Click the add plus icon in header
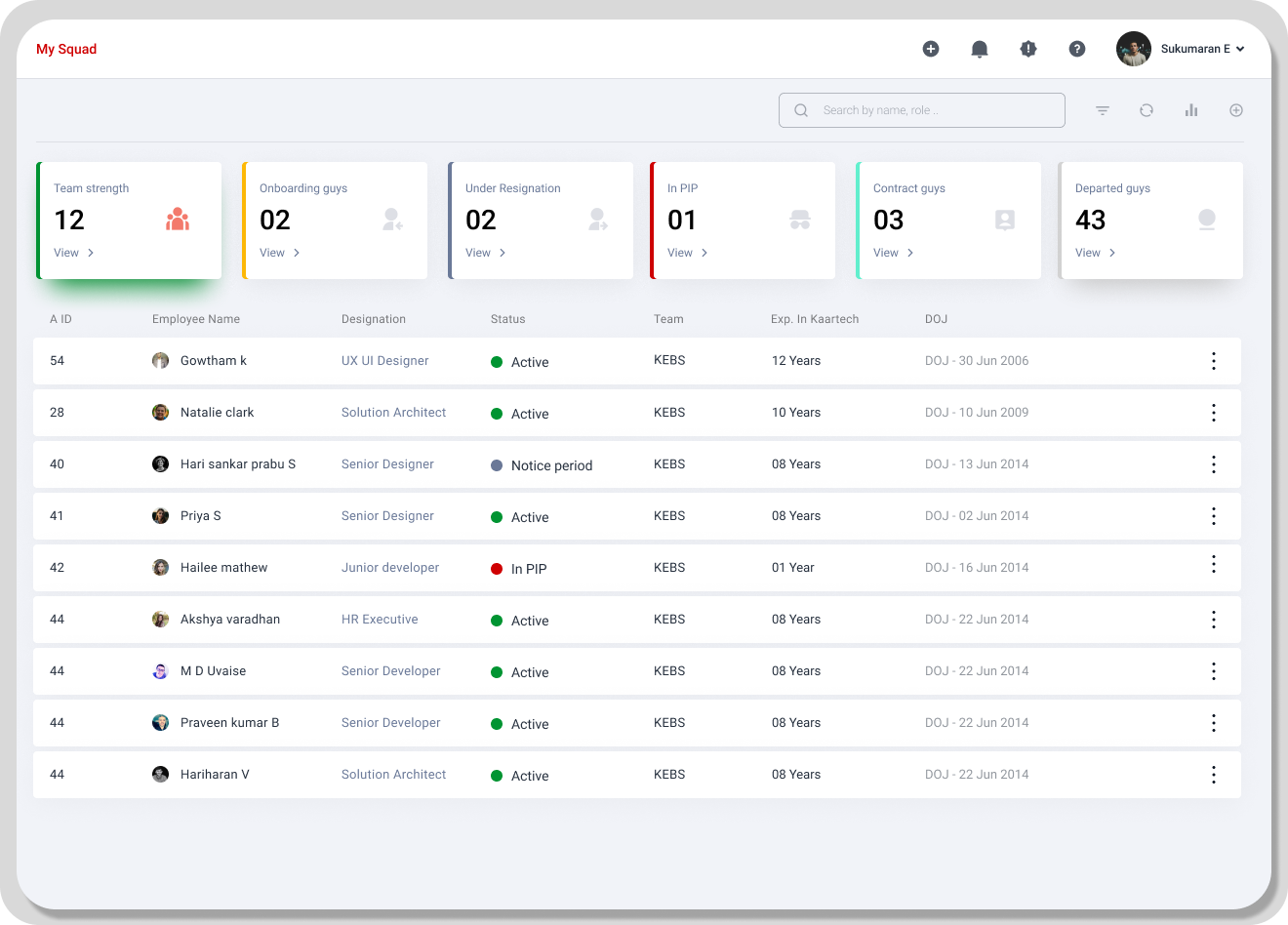The width and height of the screenshot is (1288, 925). pos(930,49)
